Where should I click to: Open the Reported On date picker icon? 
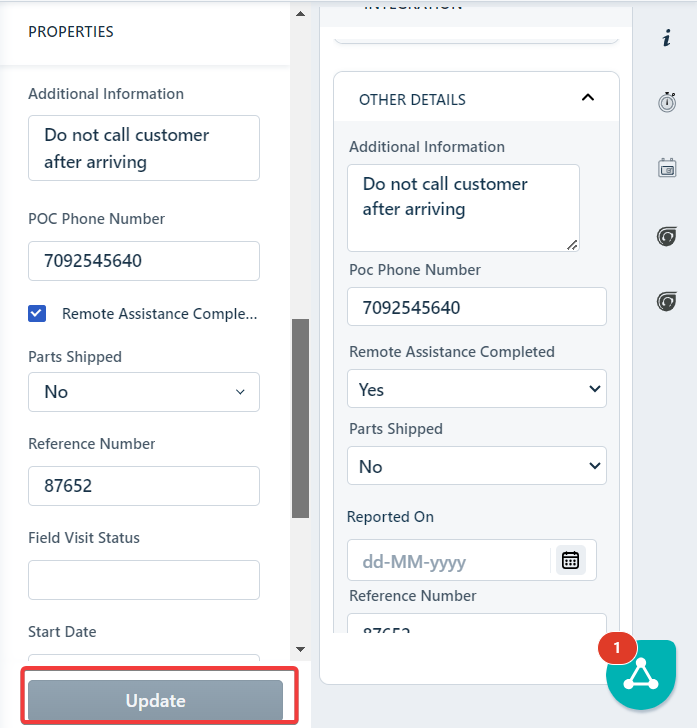pos(570,560)
